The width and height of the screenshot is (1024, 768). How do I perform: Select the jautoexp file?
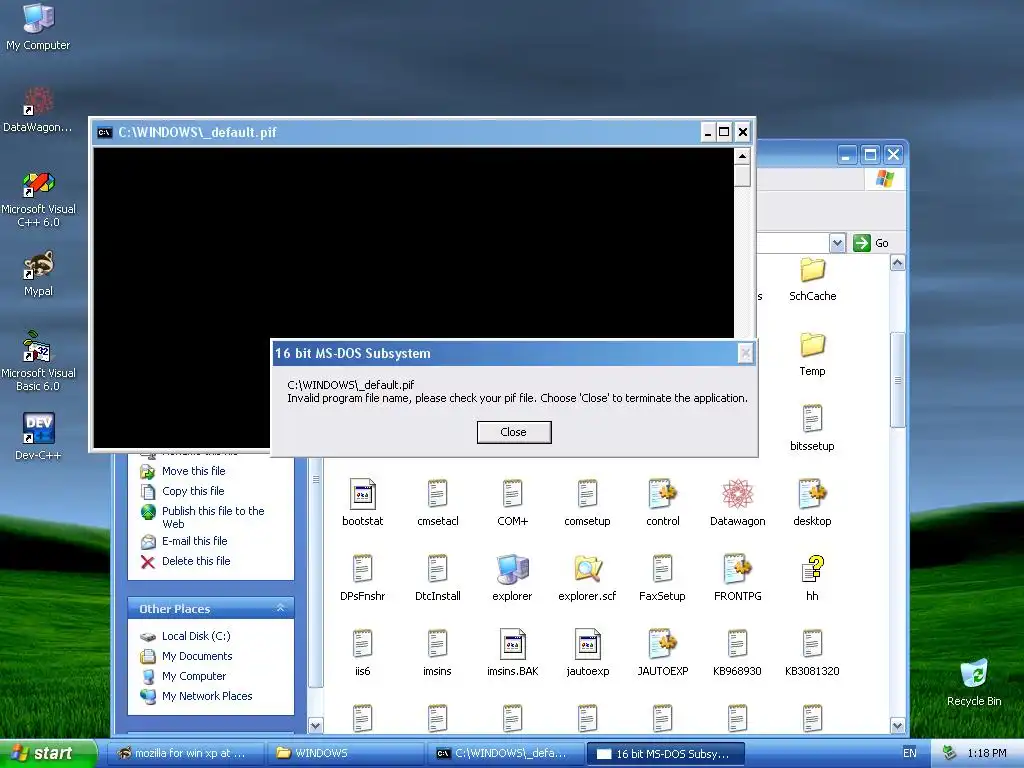(587, 653)
